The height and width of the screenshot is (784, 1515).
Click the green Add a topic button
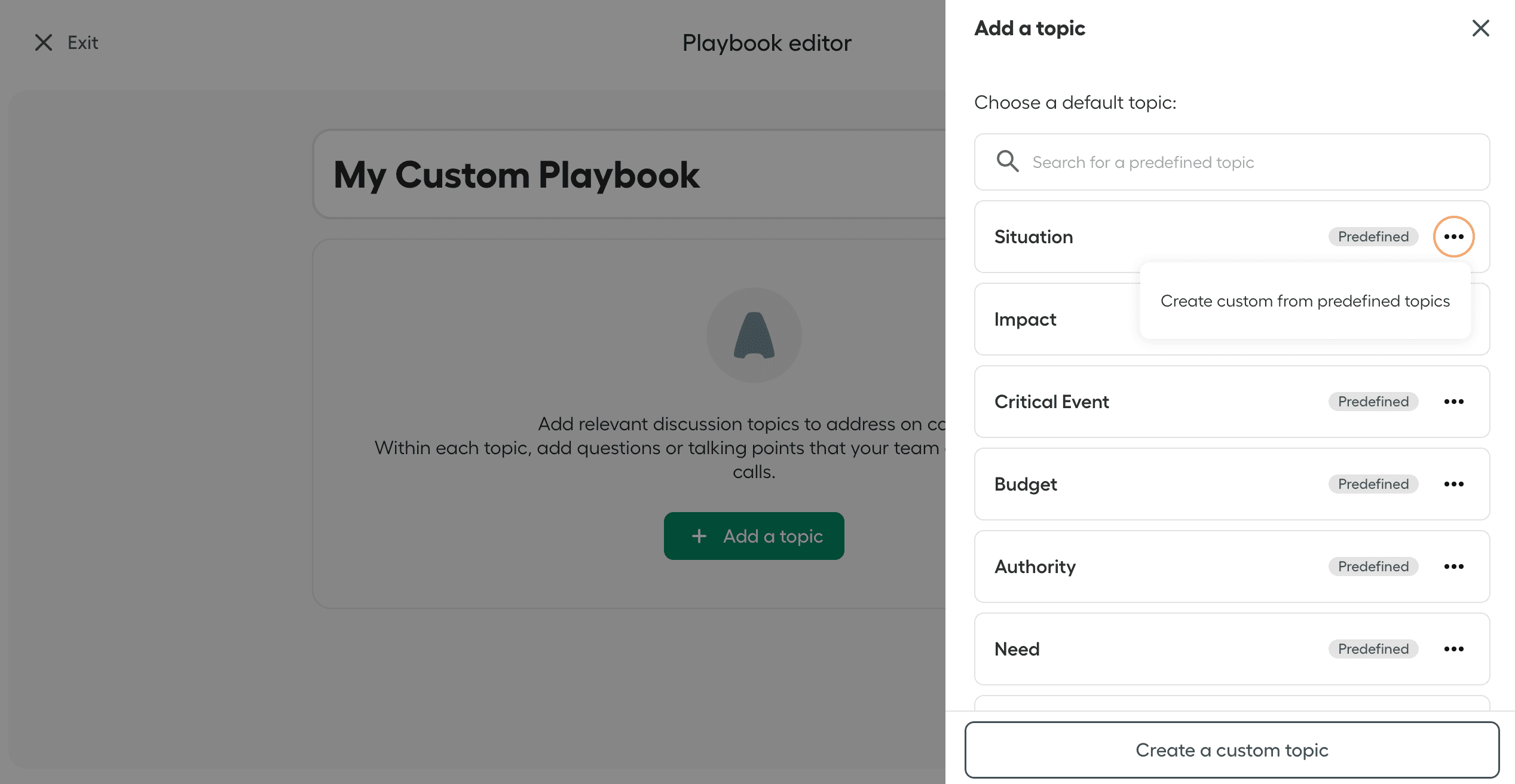(x=754, y=536)
